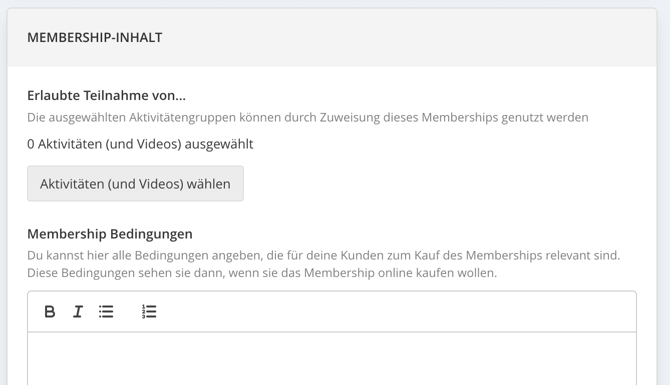Click empty editor toolbar space right of list icons
The height and width of the screenshot is (385, 670).
[x=393, y=312]
